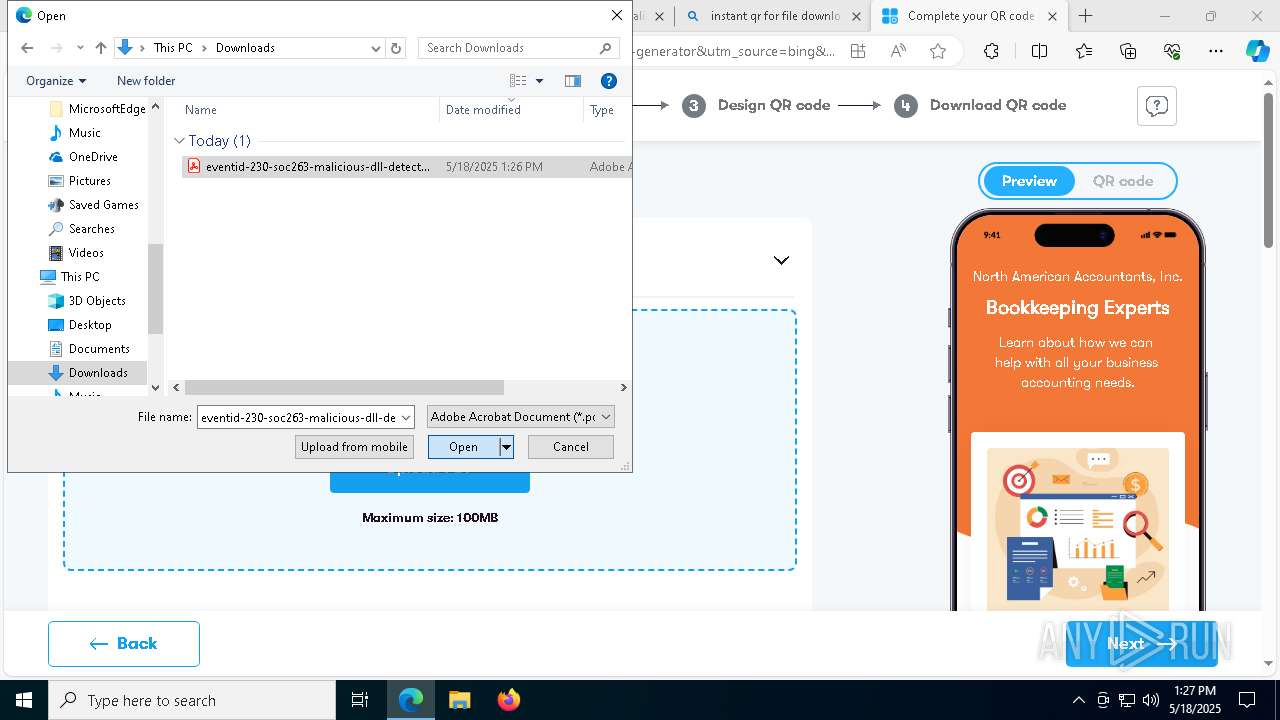Toggle the preview pane icon
Image resolution: width=1280 pixels, height=720 pixels.
click(573, 81)
